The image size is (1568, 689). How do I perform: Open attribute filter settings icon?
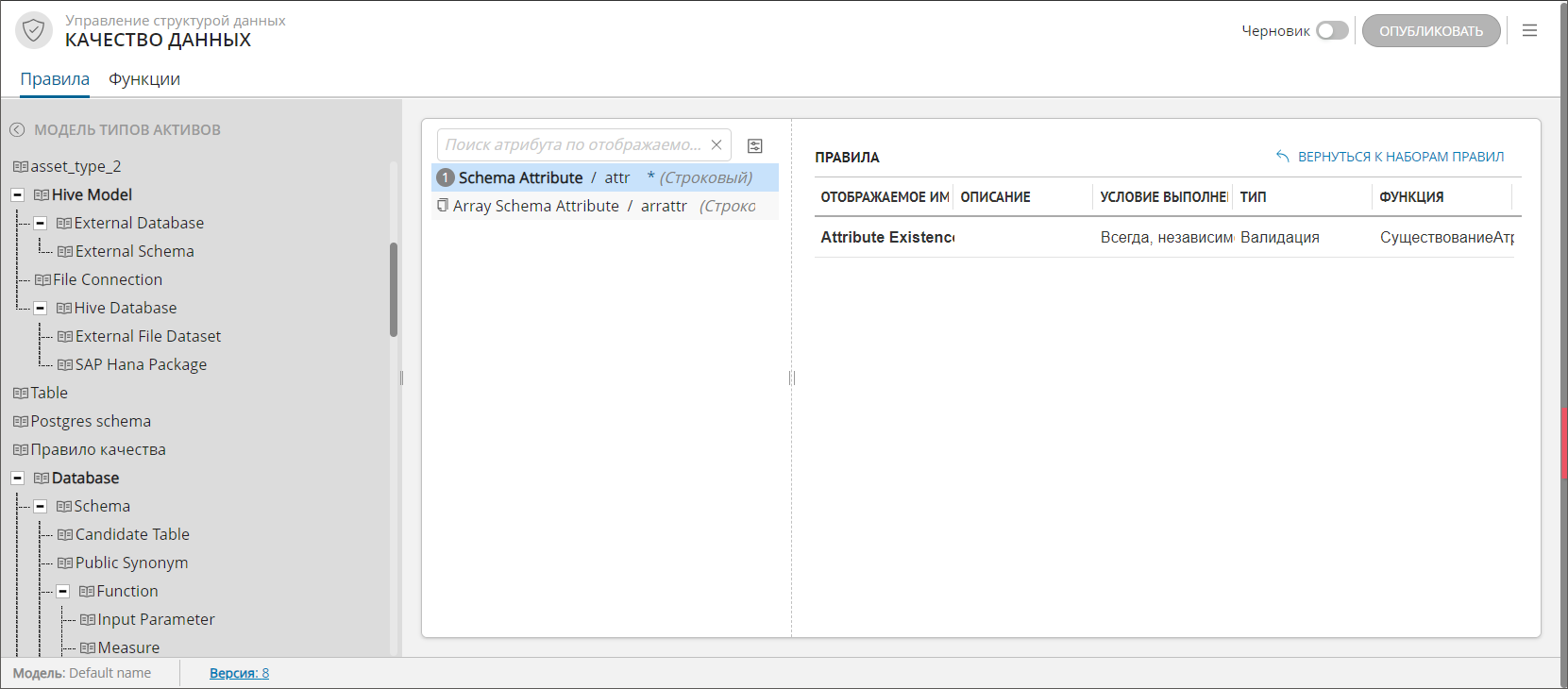755,145
